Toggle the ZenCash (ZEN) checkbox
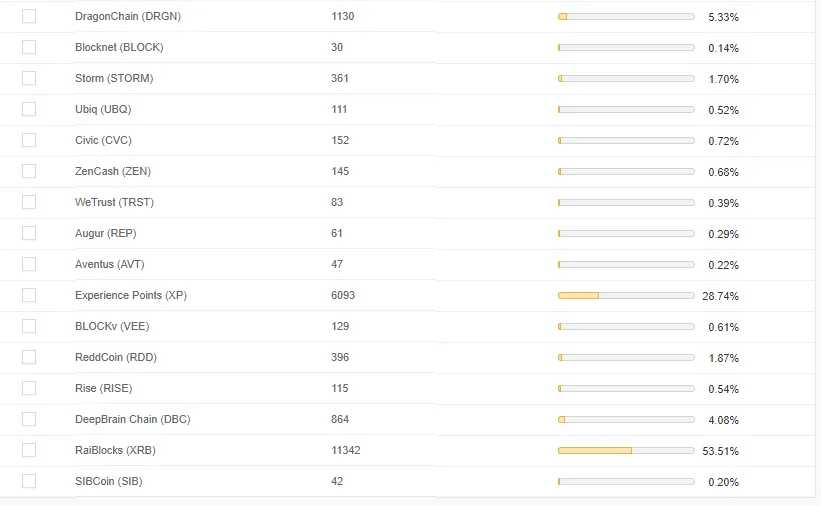 pos(28,171)
